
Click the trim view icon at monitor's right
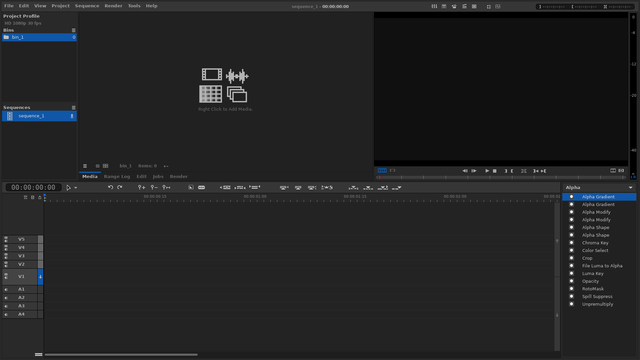621,171
